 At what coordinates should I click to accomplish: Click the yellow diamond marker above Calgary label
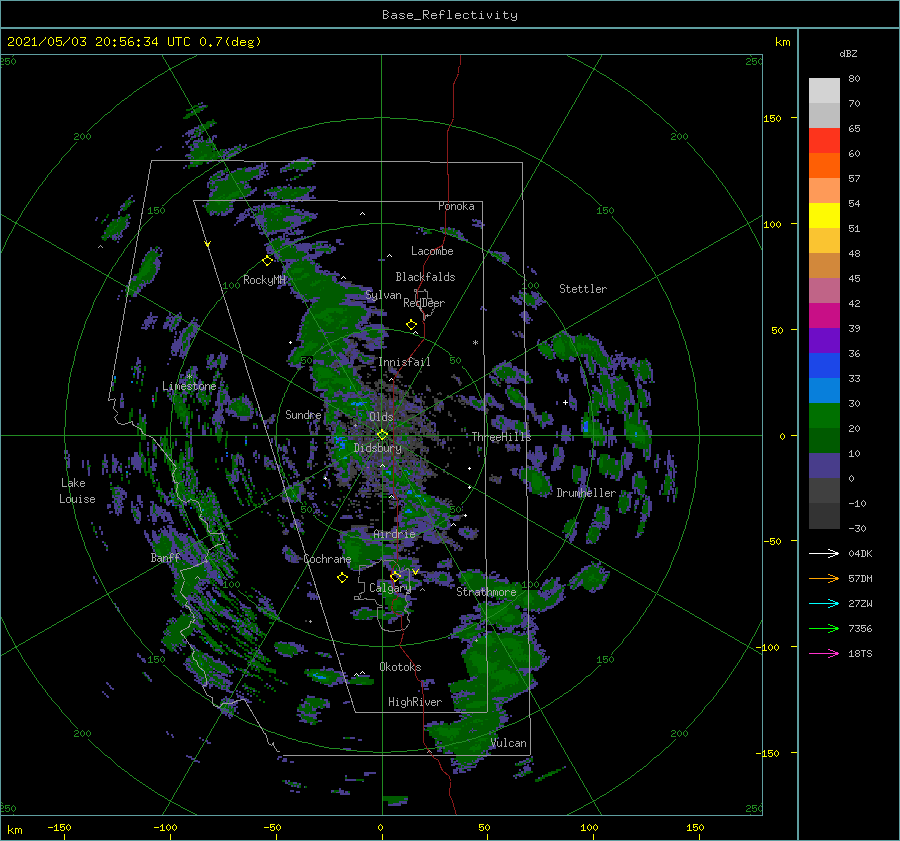tap(395, 576)
